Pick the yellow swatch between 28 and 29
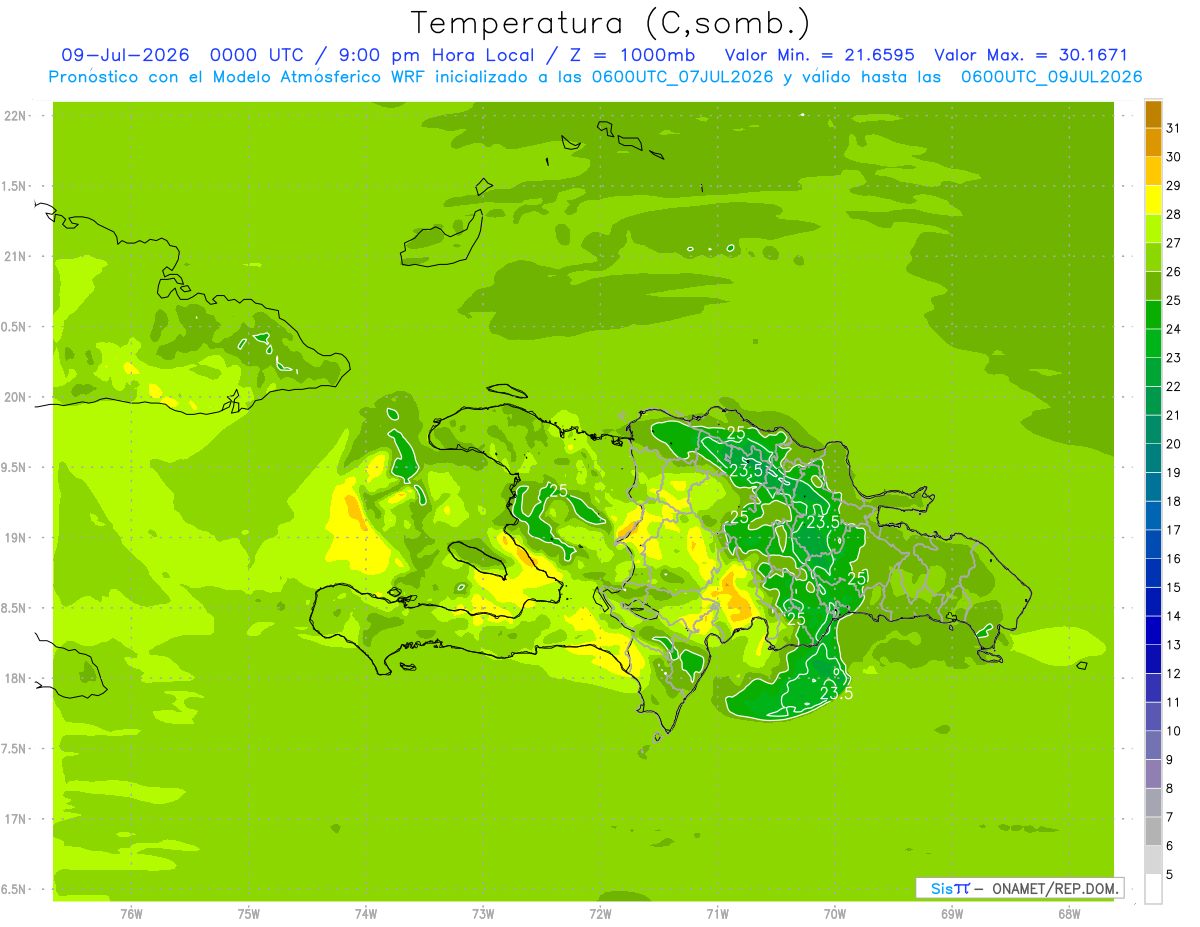 pyautogui.click(x=1153, y=200)
